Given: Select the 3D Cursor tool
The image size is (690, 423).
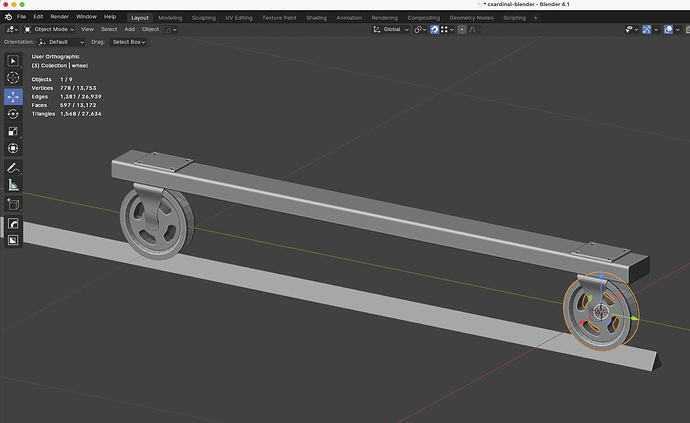Looking at the screenshot, I should coord(13,78).
